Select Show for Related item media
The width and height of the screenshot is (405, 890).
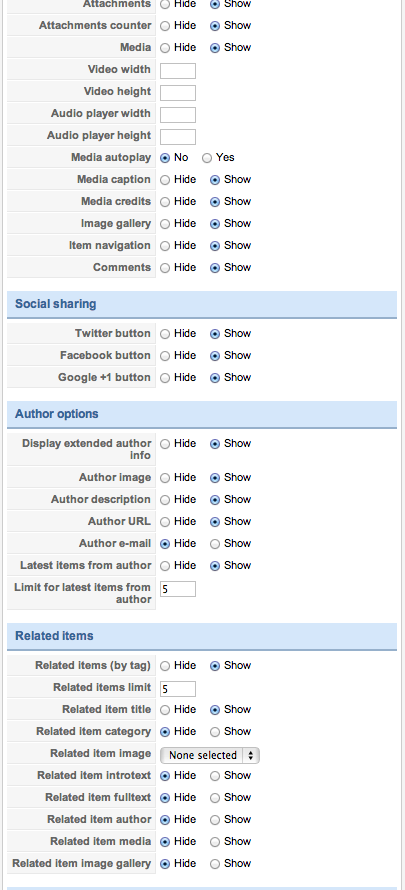point(215,842)
